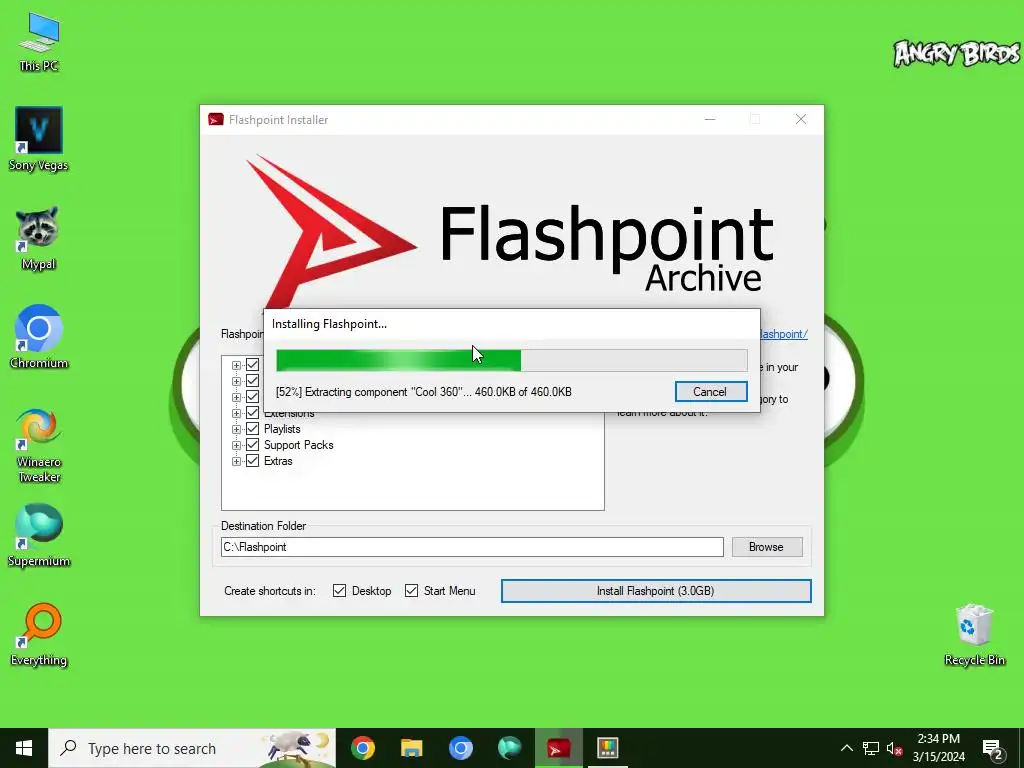Open the notification center icon
The height and width of the screenshot is (768, 1024).
(993, 750)
